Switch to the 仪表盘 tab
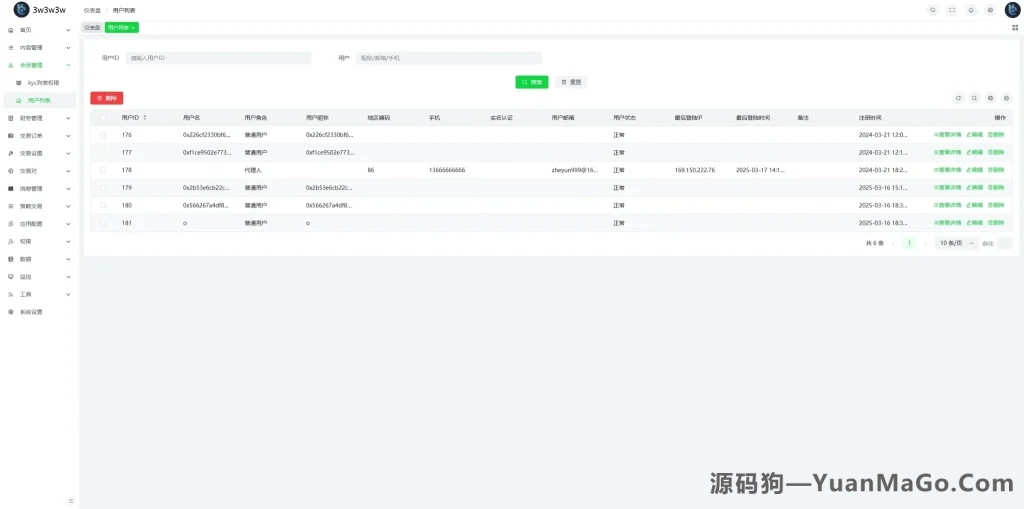The image size is (1024, 509). pyautogui.click(x=92, y=27)
